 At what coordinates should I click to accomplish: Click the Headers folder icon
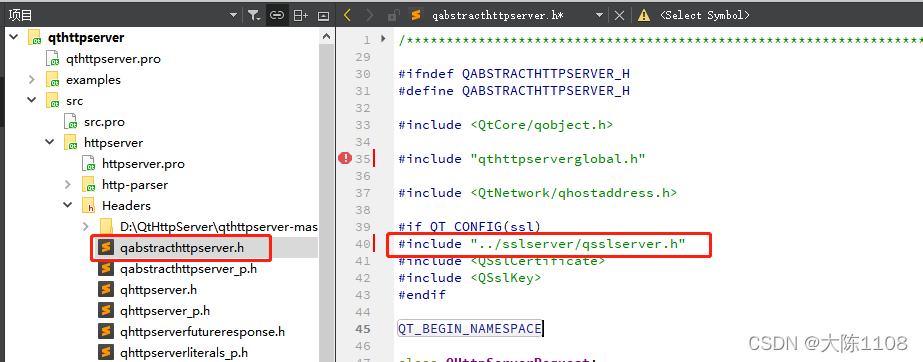coord(89,206)
